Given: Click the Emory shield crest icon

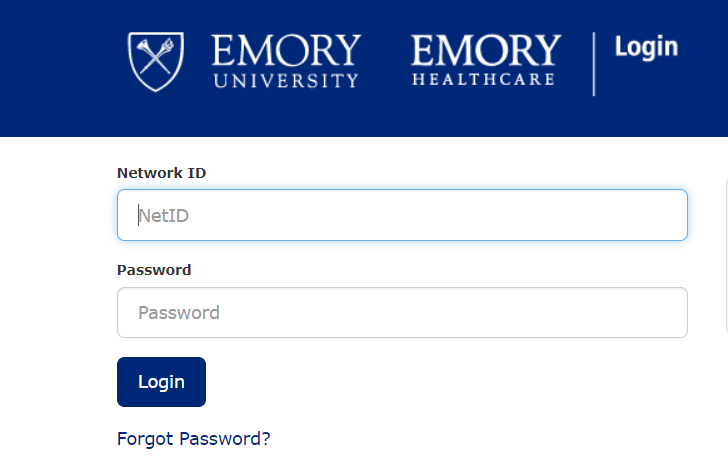Looking at the screenshot, I should click(x=157, y=61).
